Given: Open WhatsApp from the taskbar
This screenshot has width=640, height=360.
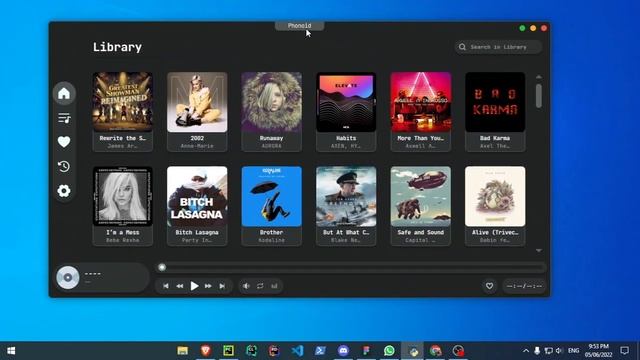Looking at the screenshot, I should click(x=389, y=351).
